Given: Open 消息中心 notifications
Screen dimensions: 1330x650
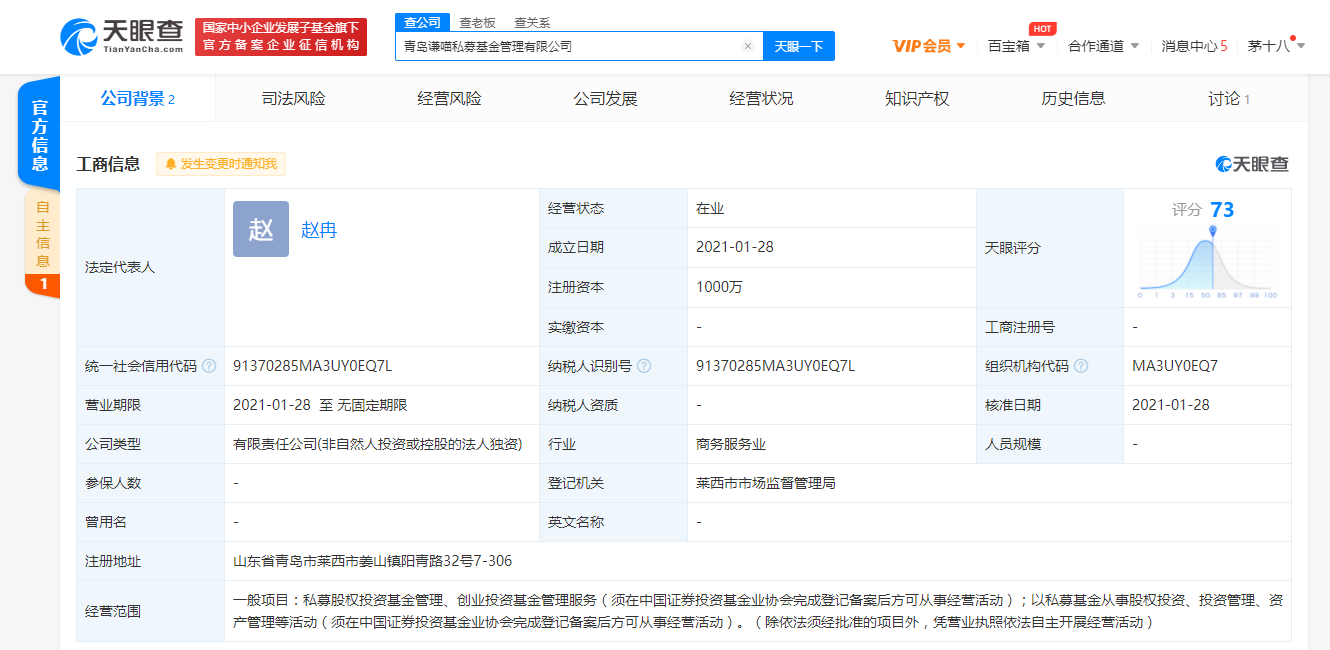Looking at the screenshot, I should coord(1193,46).
